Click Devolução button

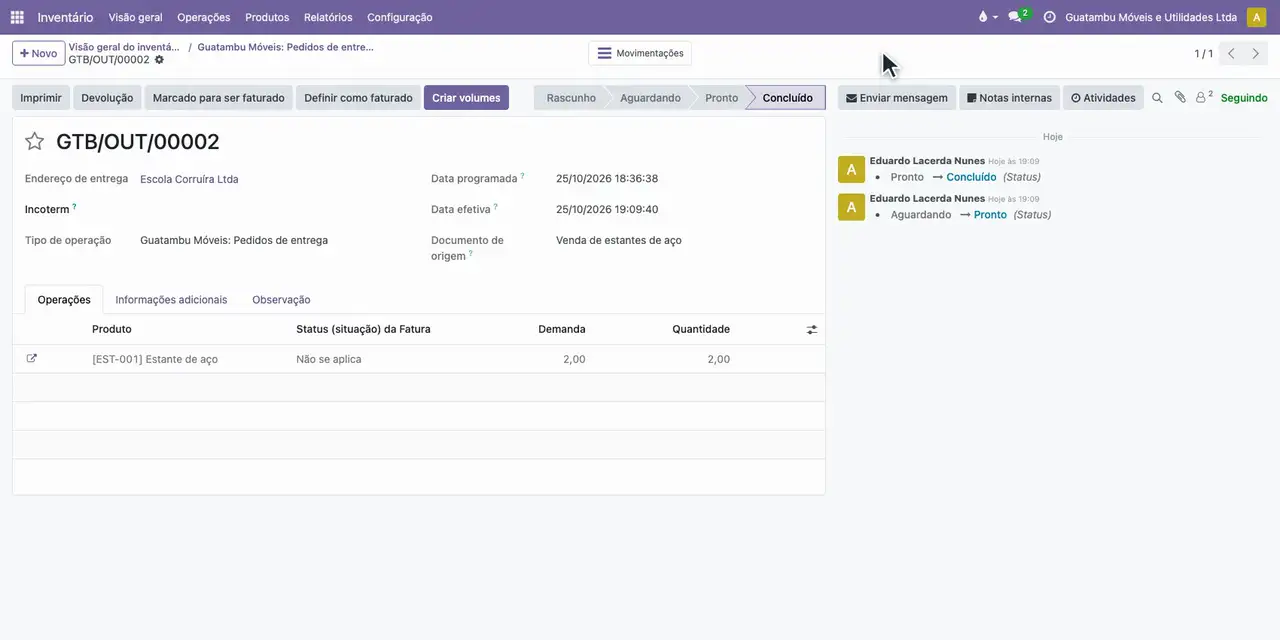[107, 98]
